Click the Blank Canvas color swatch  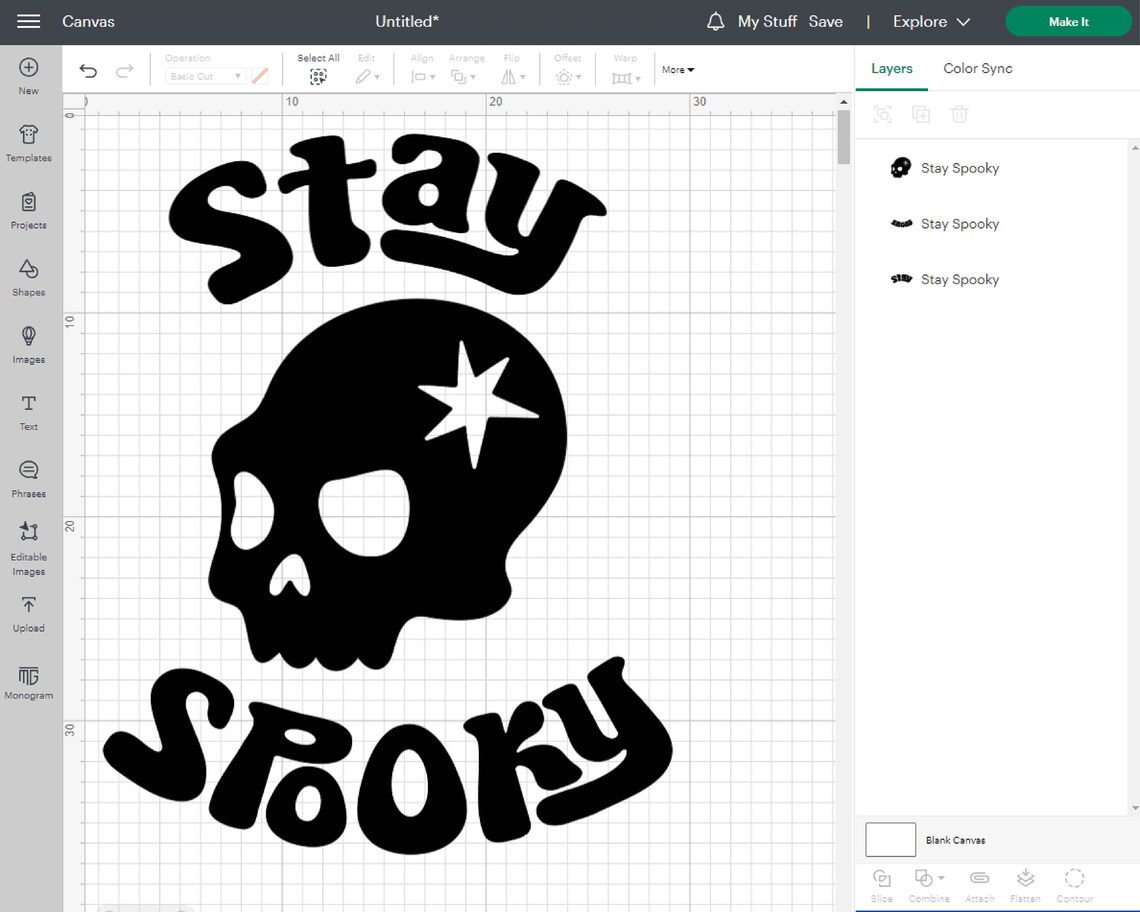[889, 839]
